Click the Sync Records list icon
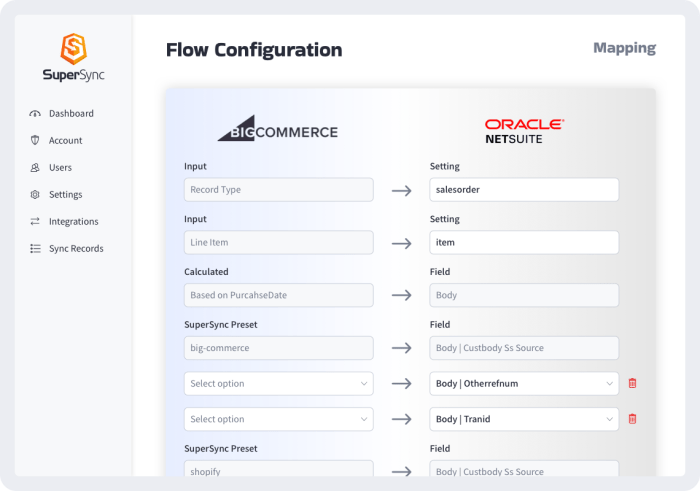 (x=35, y=249)
